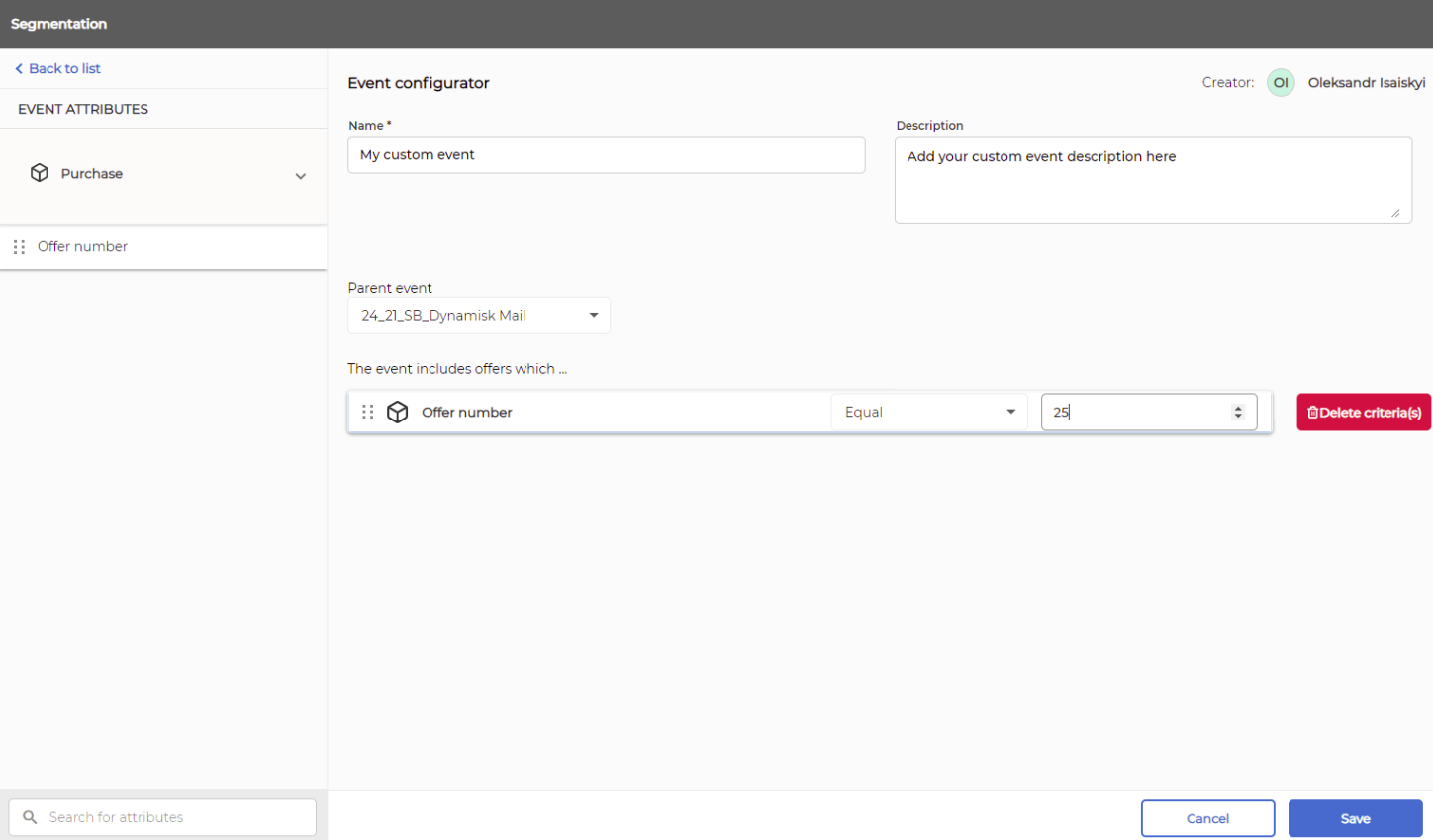The image size is (1433, 840).
Task: Click 'The event includes offers which ...' text
Action: pyautogui.click(x=457, y=368)
